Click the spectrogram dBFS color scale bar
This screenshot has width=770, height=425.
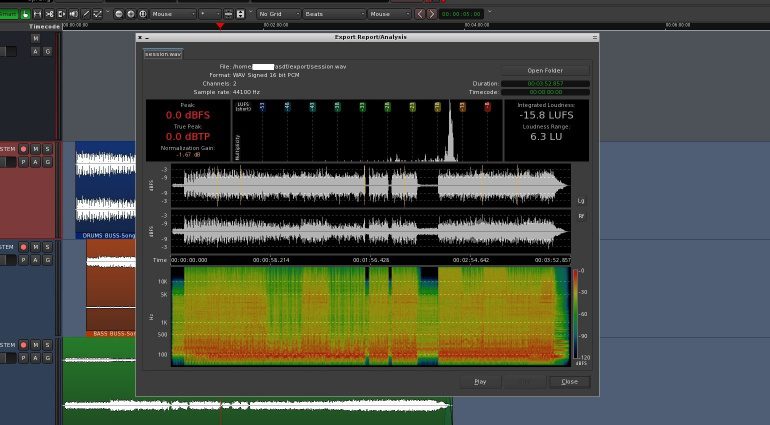(576, 314)
